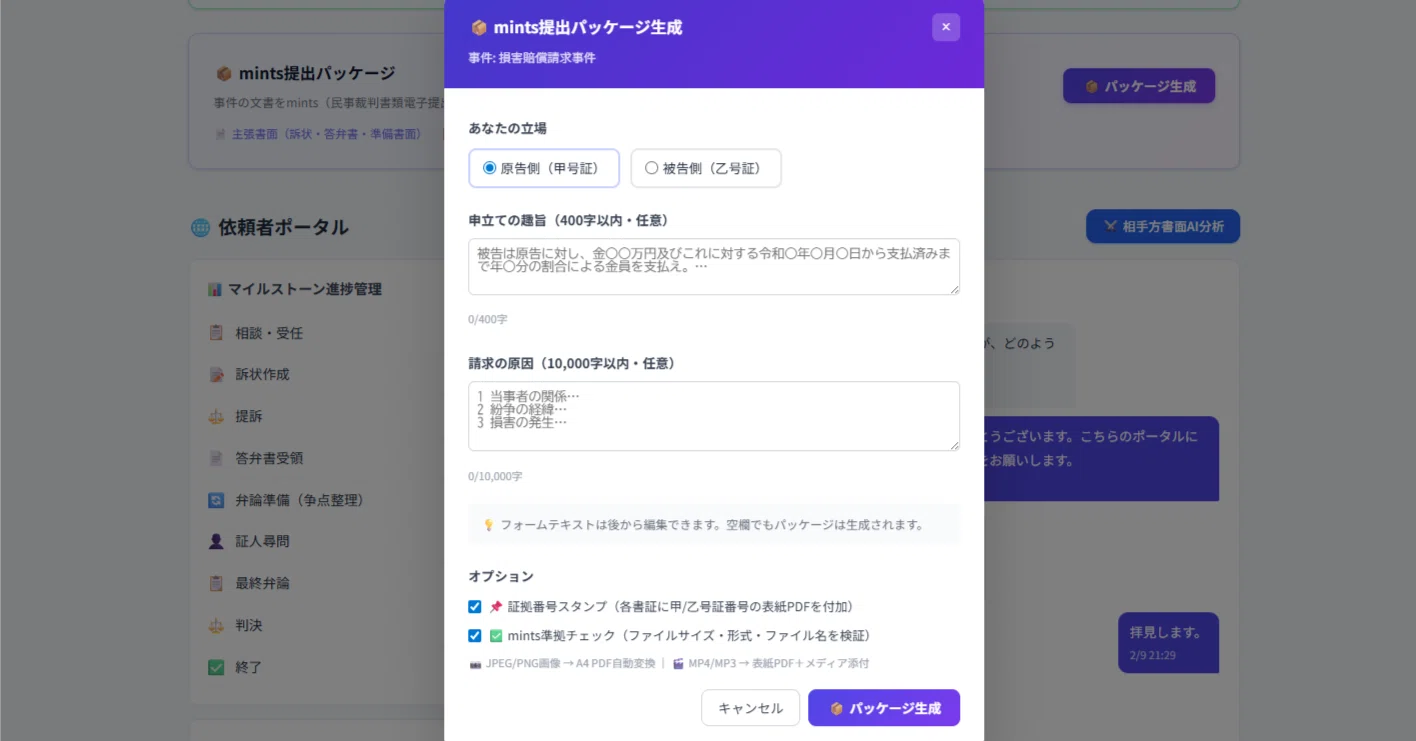Click 証人尋問 milestone text
1416x741 pixels.
pos(262,541)
